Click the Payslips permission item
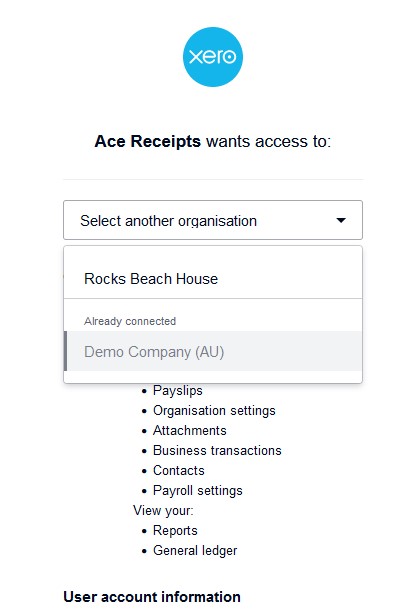This screenshot has width=418, height=614. [177, 390]
